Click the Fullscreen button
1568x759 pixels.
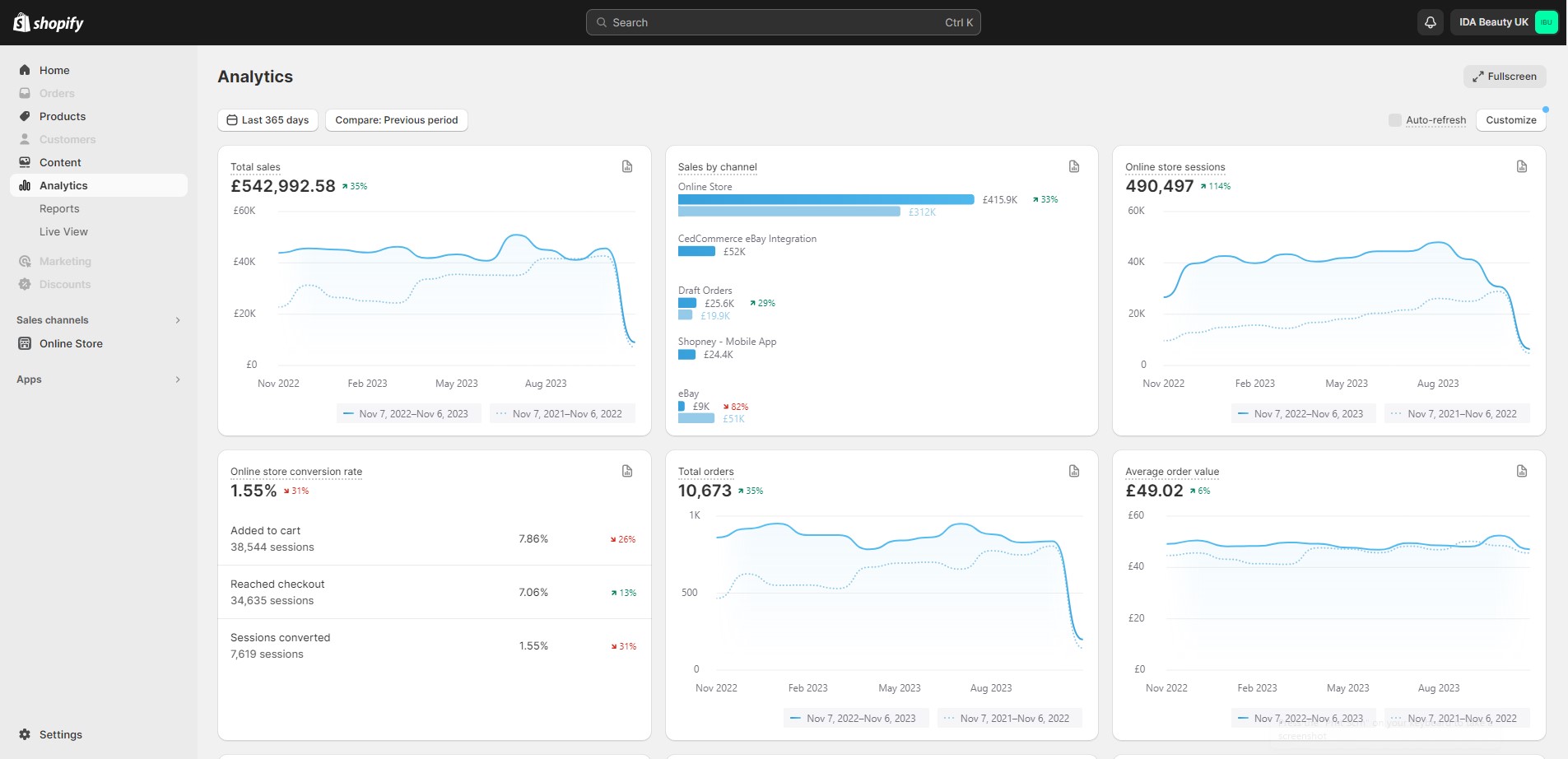(1505, 77)
